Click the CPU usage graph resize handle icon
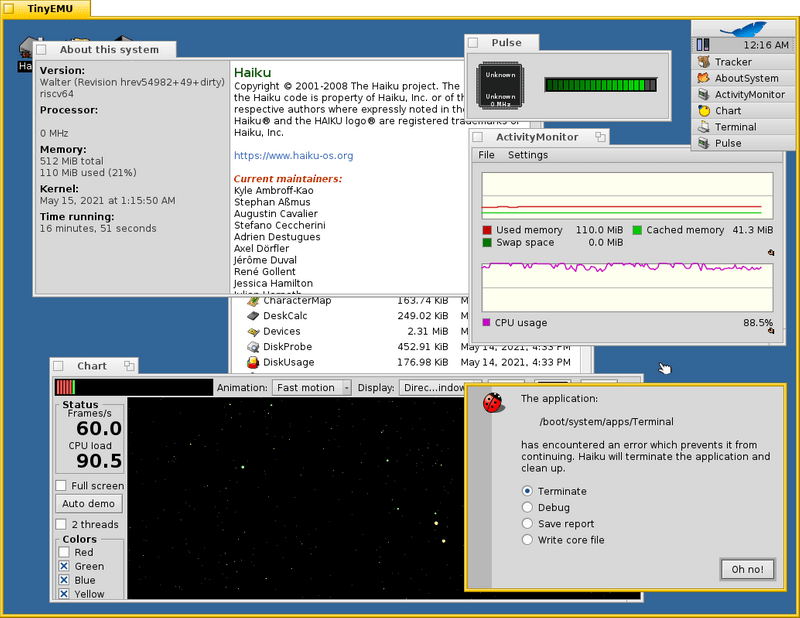Viewport: 800px width, 618px height. point(771,331)
